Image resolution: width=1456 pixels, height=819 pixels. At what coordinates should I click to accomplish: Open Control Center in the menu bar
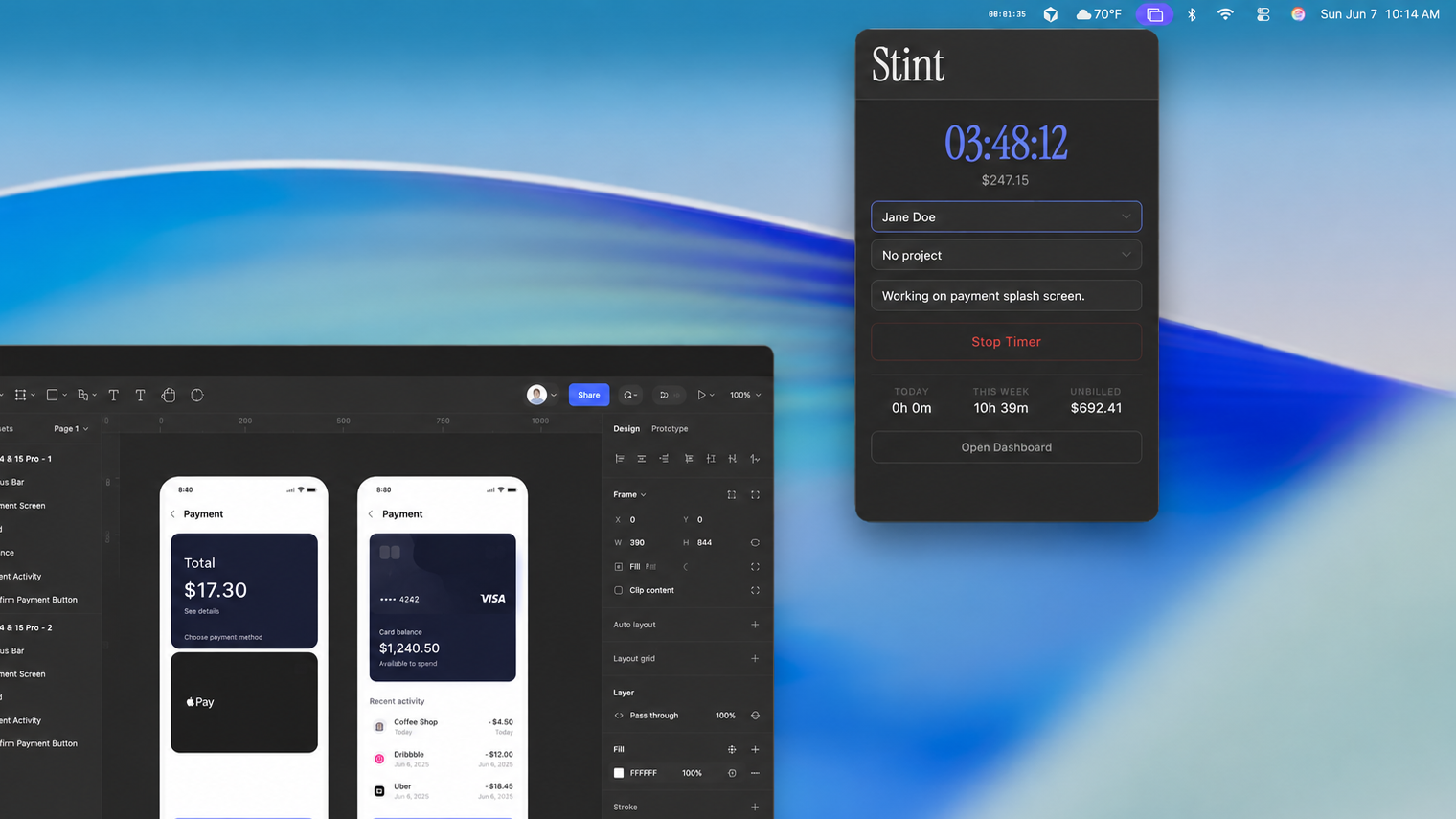click(1263, 14)
